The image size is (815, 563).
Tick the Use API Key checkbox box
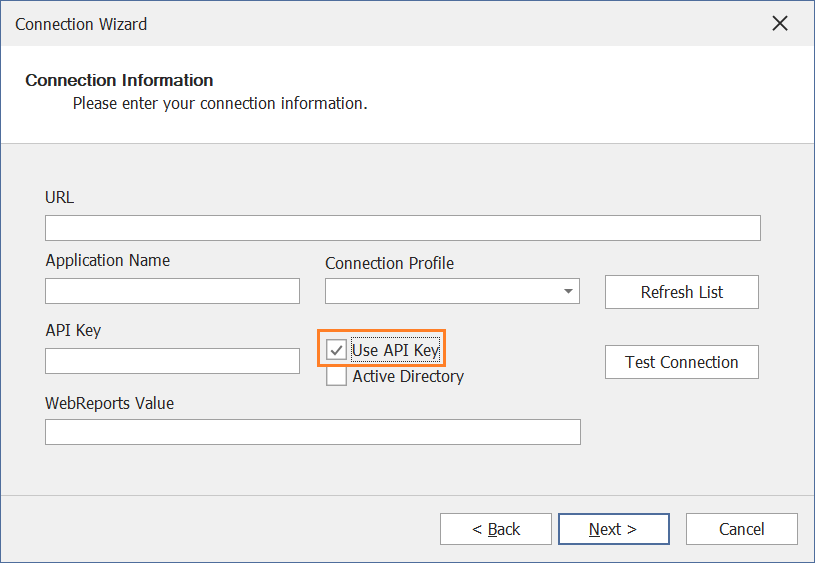[336, 350]
